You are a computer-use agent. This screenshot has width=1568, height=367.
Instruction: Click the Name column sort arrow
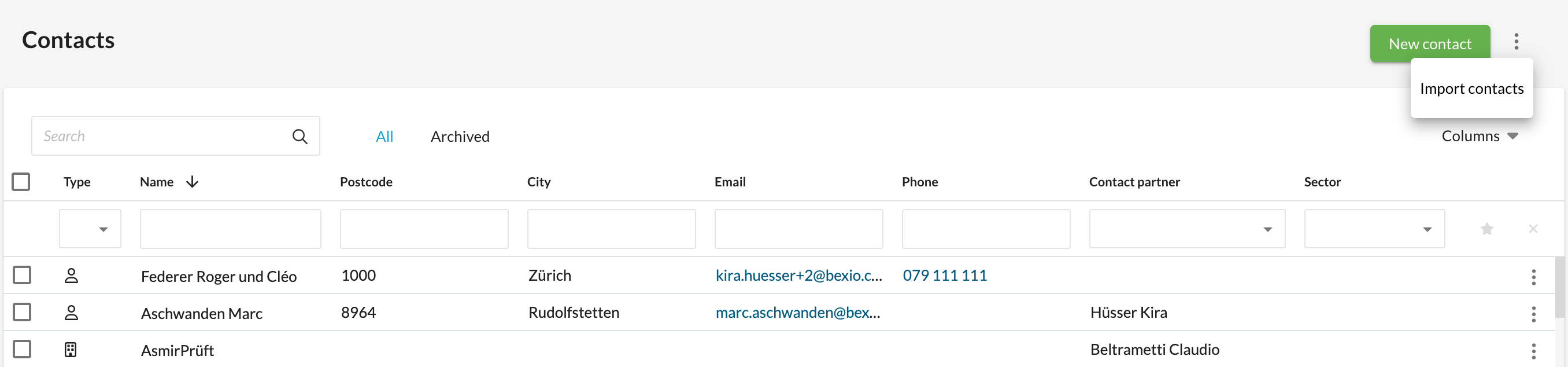193,182
